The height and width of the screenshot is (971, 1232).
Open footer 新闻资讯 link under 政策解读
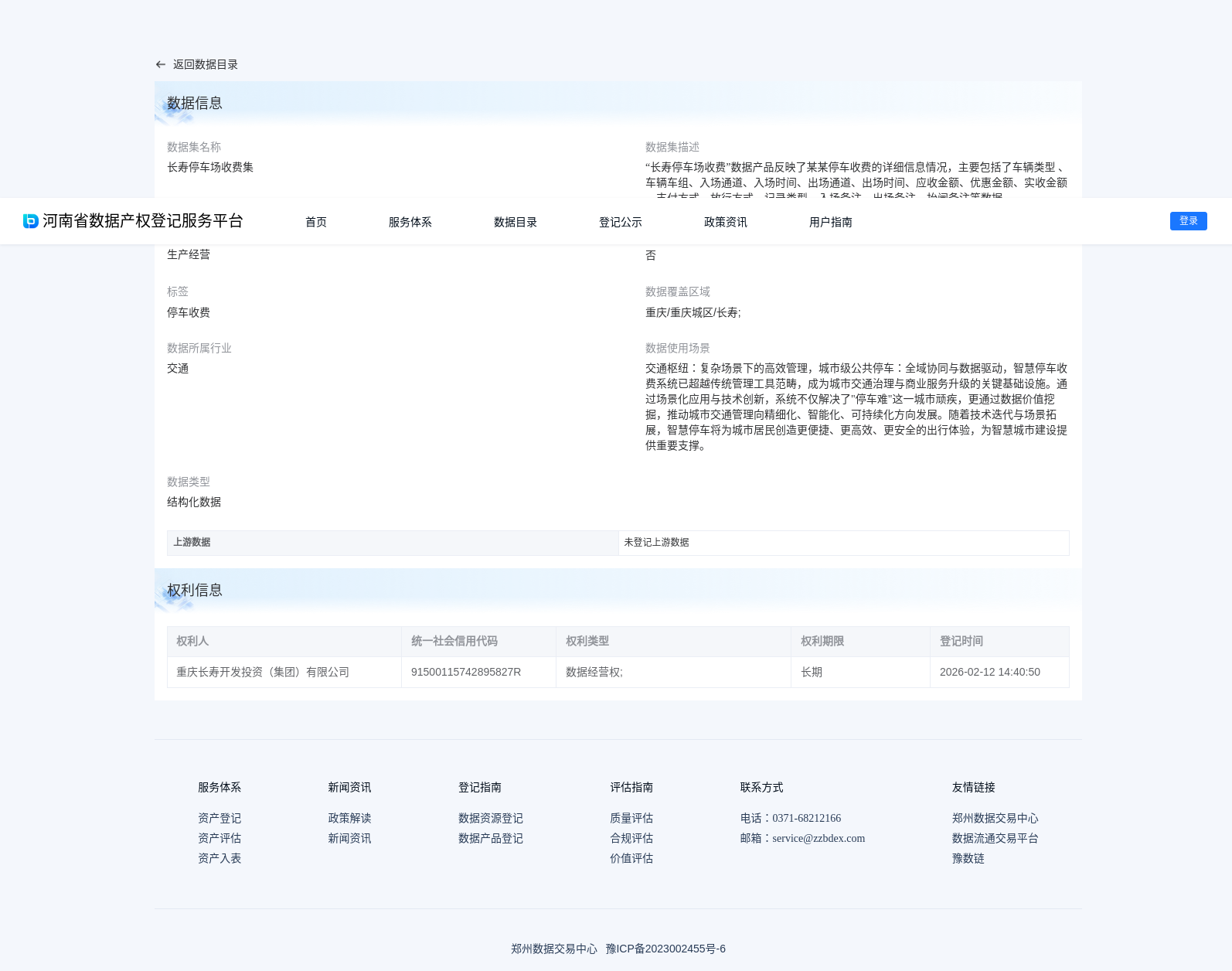[349, 838]
